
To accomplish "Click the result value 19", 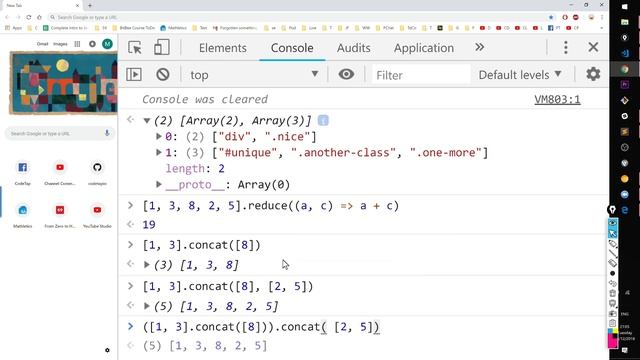I will pyautogui.click(x=149, y=225).
